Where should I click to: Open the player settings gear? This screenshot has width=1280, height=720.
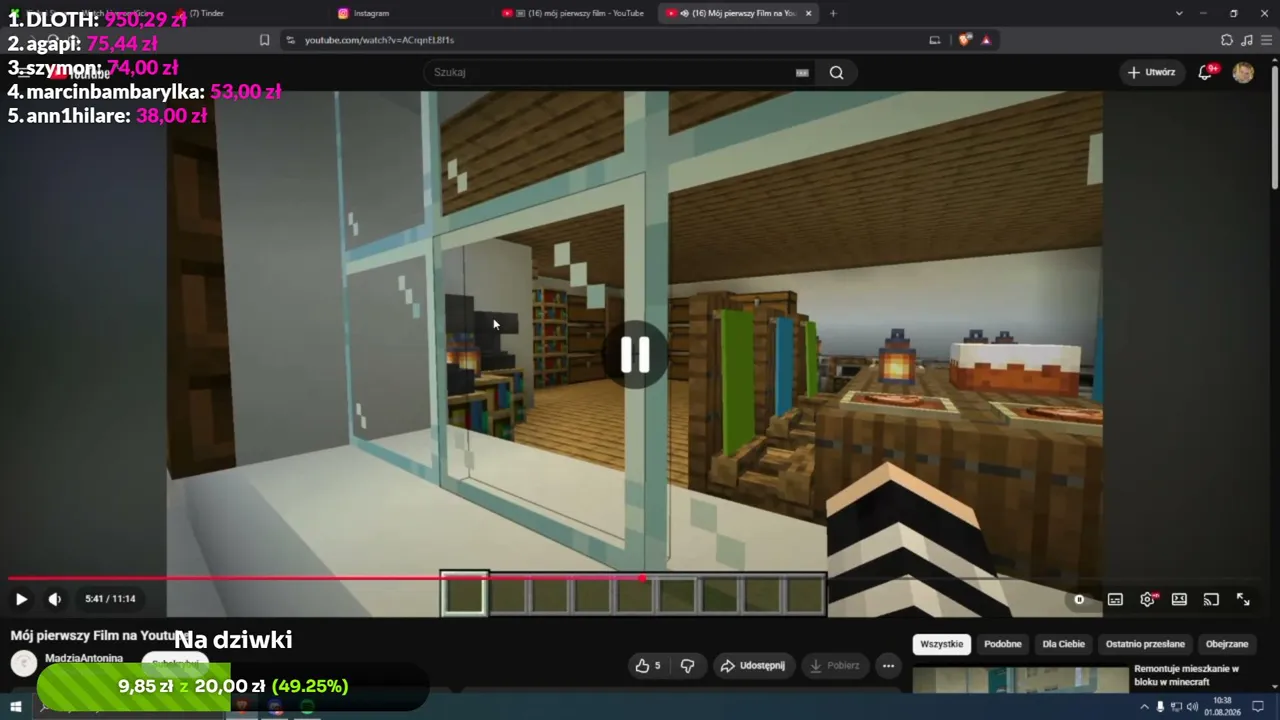coord(1147,599)
